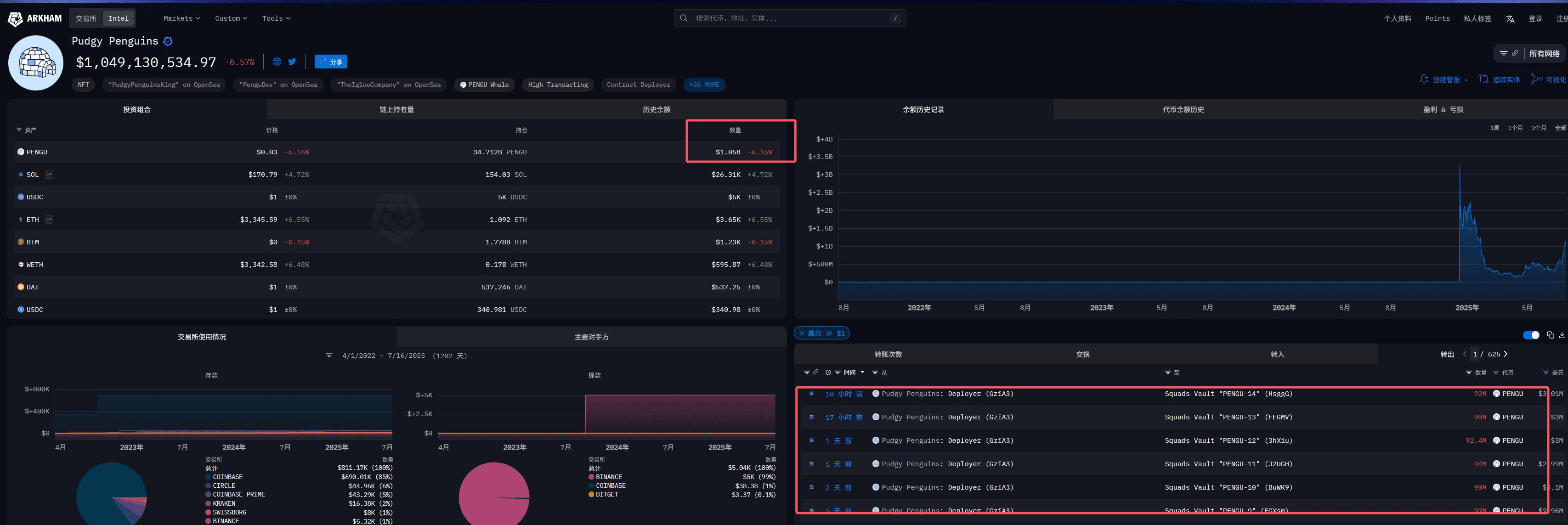Click the copy icon above the transfers table

(1551, 335)
